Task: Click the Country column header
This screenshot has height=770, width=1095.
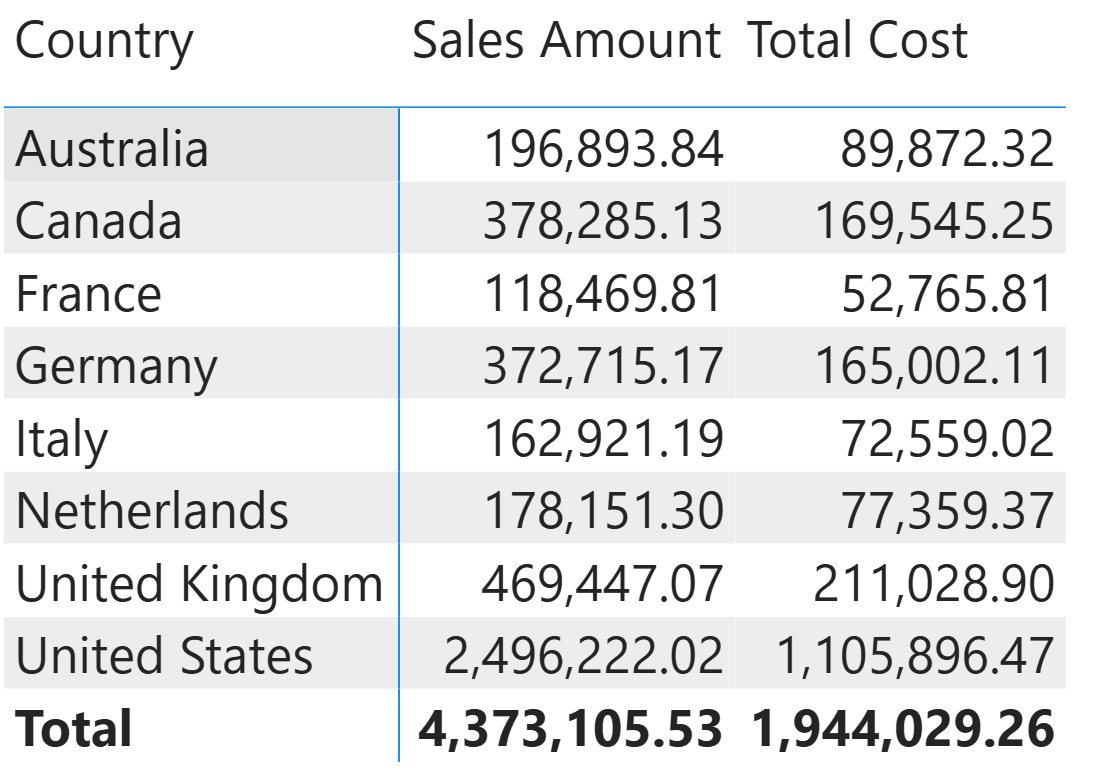Action: [104, 42]
